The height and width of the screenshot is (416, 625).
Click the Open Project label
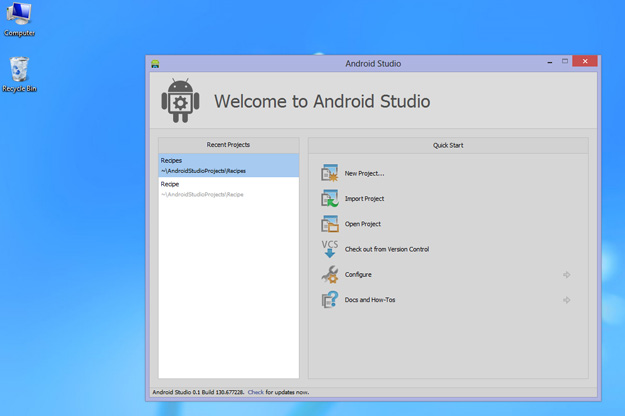click(x=363, y=224)
